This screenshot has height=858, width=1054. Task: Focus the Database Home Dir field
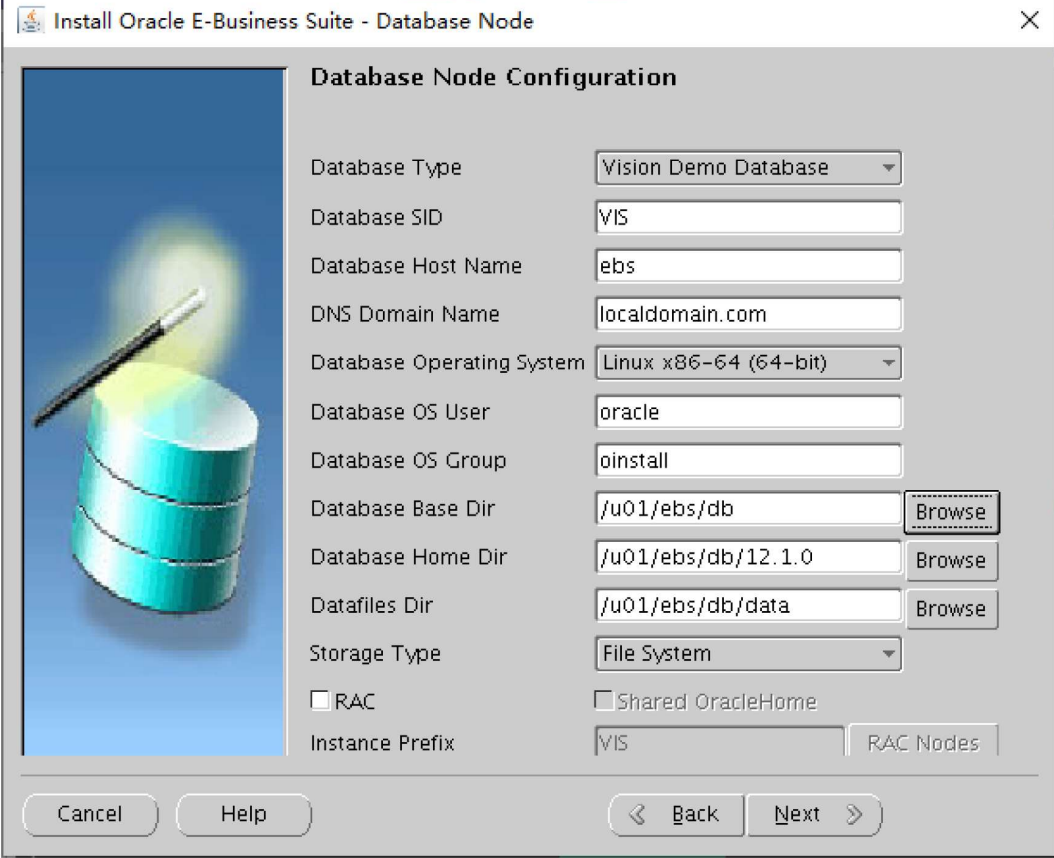pyautogui.click(x=748, y=557)
